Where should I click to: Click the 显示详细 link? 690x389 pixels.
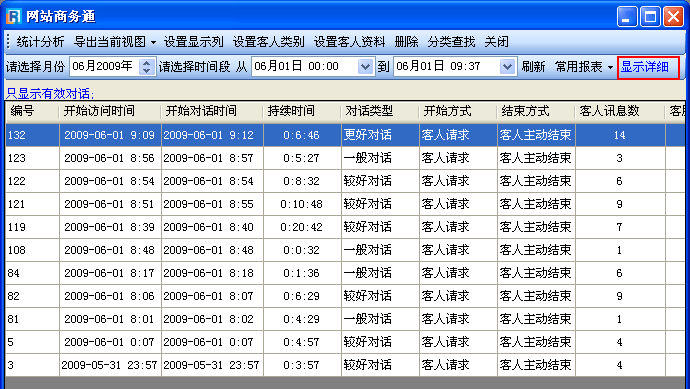[645, 67]
